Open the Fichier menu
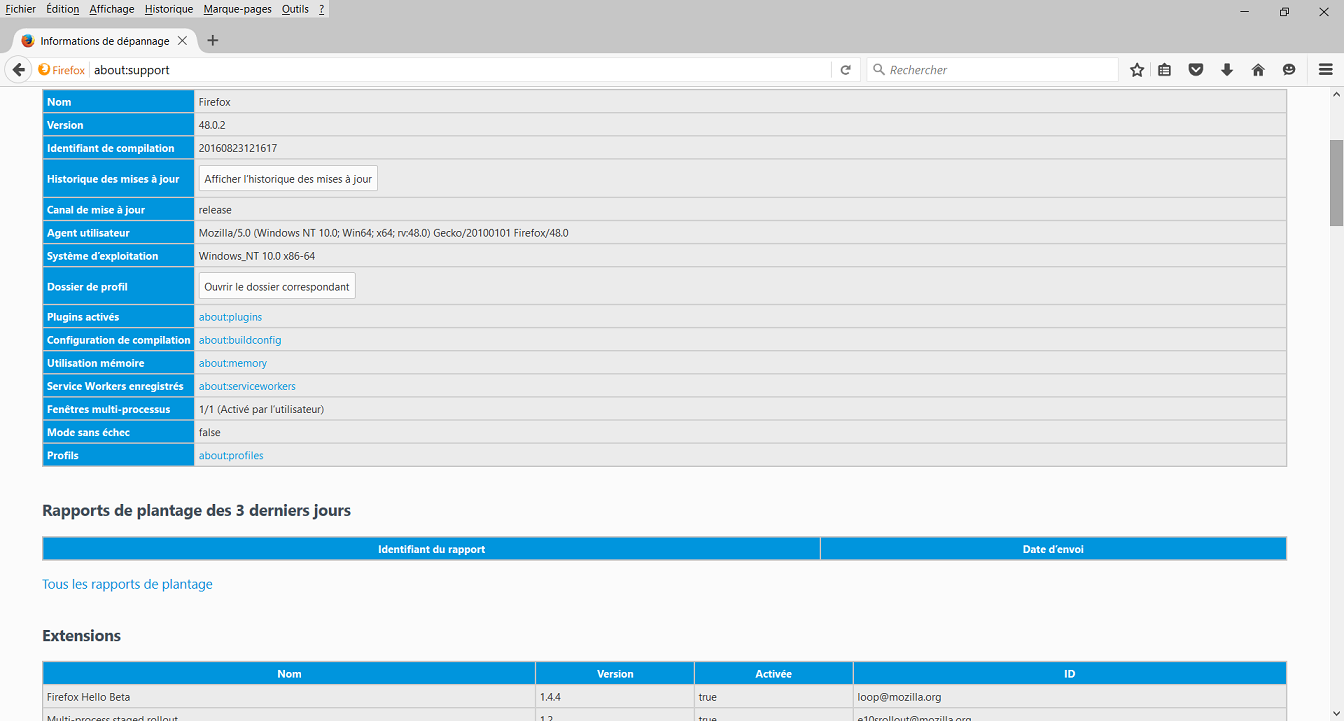 click(x=20, y=9)
